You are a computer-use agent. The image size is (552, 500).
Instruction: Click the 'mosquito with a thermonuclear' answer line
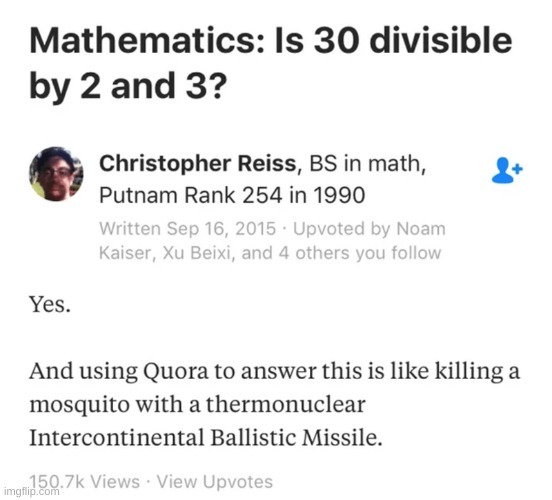(197, 405)
